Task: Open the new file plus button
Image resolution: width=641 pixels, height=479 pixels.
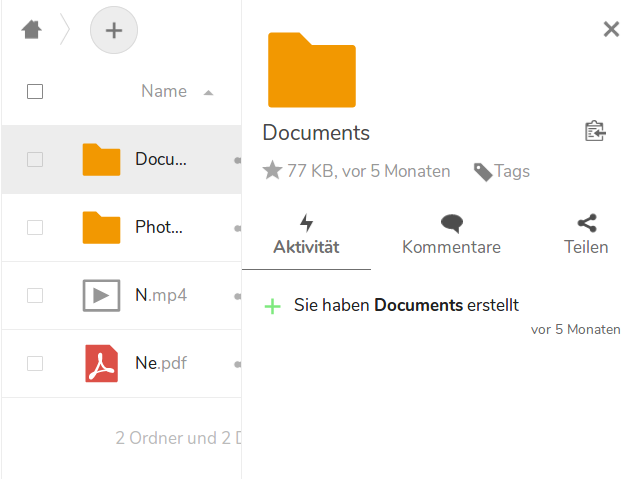Action: [x=114, y=31]
